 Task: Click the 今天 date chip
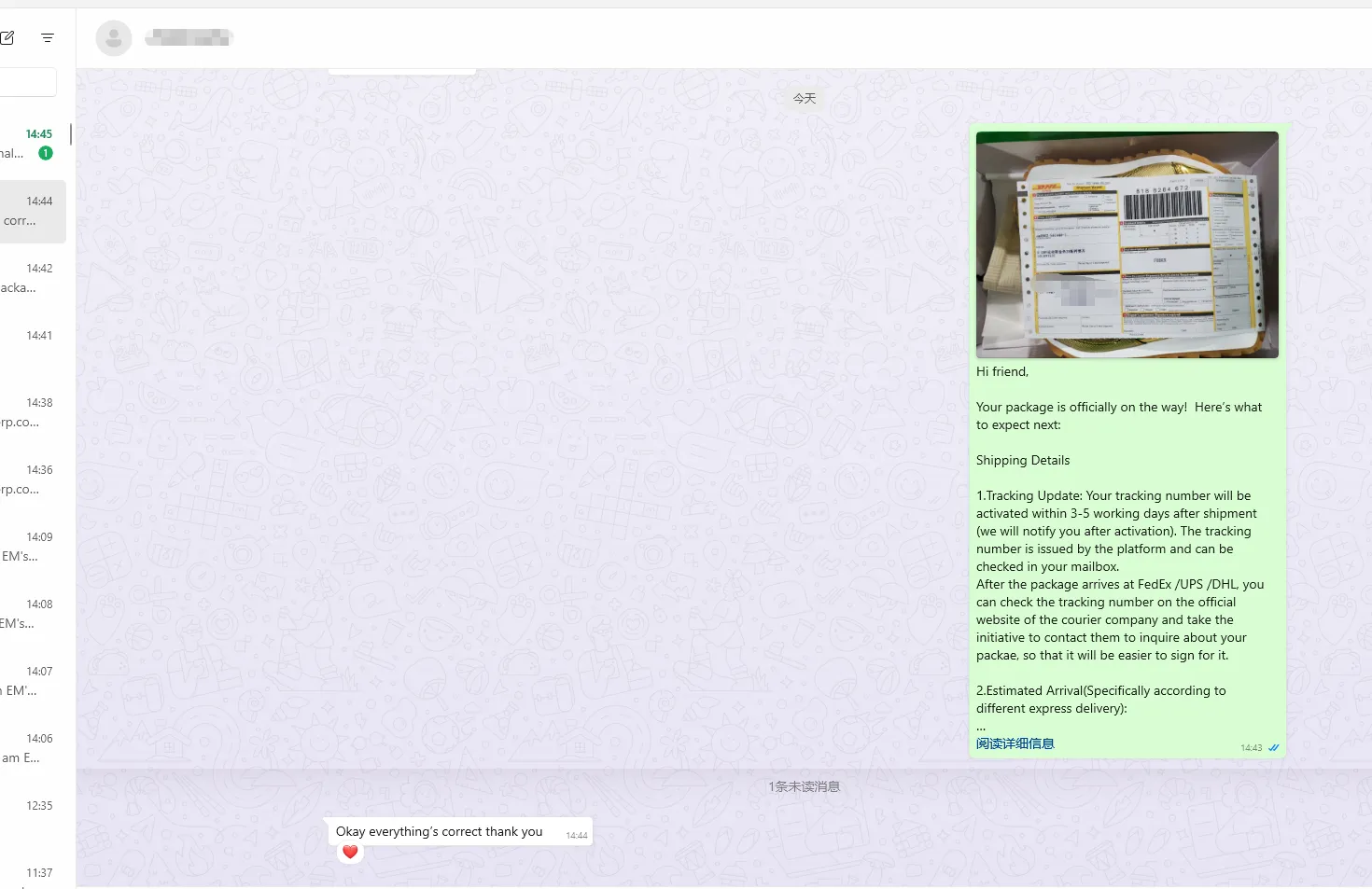804,99
